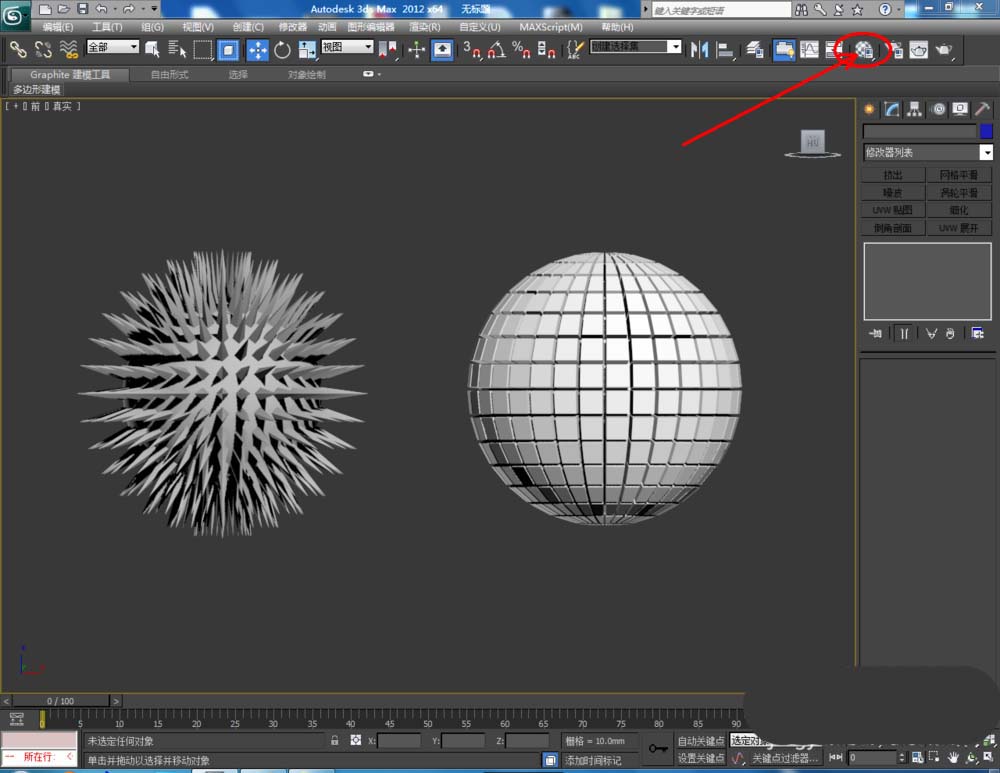Click the Mirror tool icon
The width and height of the screenshot is (1000, 773).
click(x=700, y=49)
